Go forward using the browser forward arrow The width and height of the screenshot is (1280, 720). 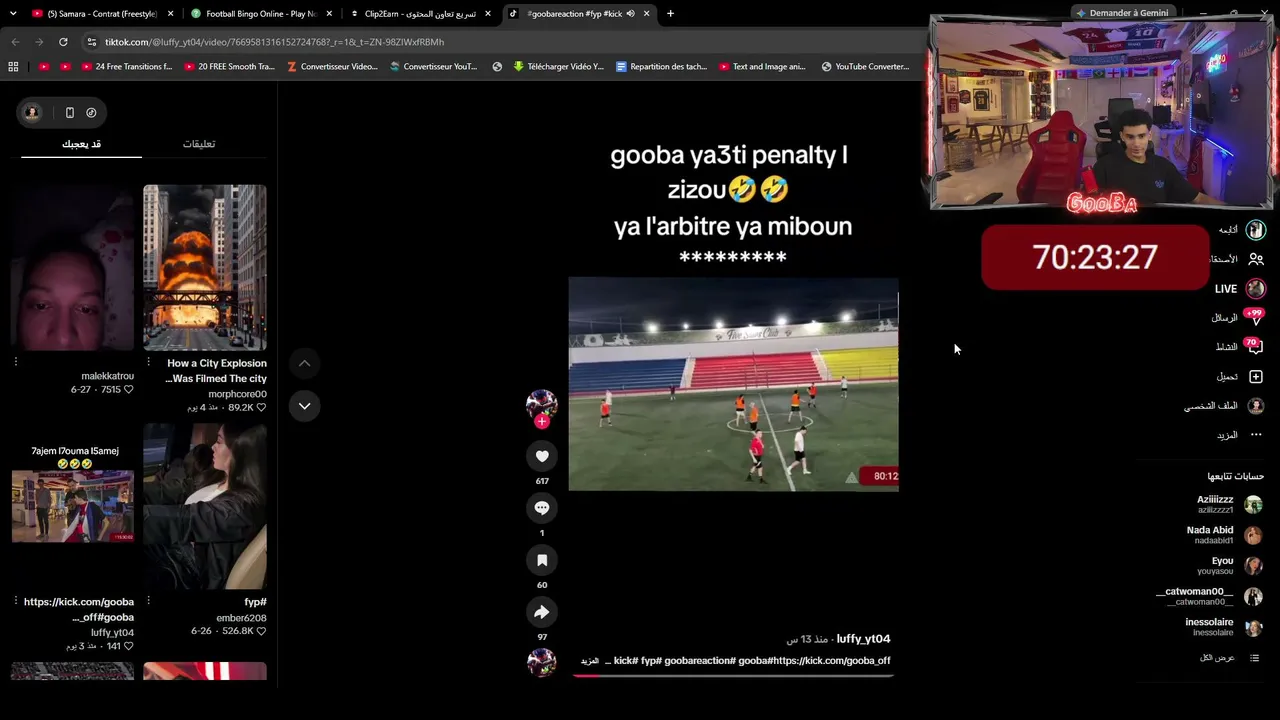tap(39, 42)
